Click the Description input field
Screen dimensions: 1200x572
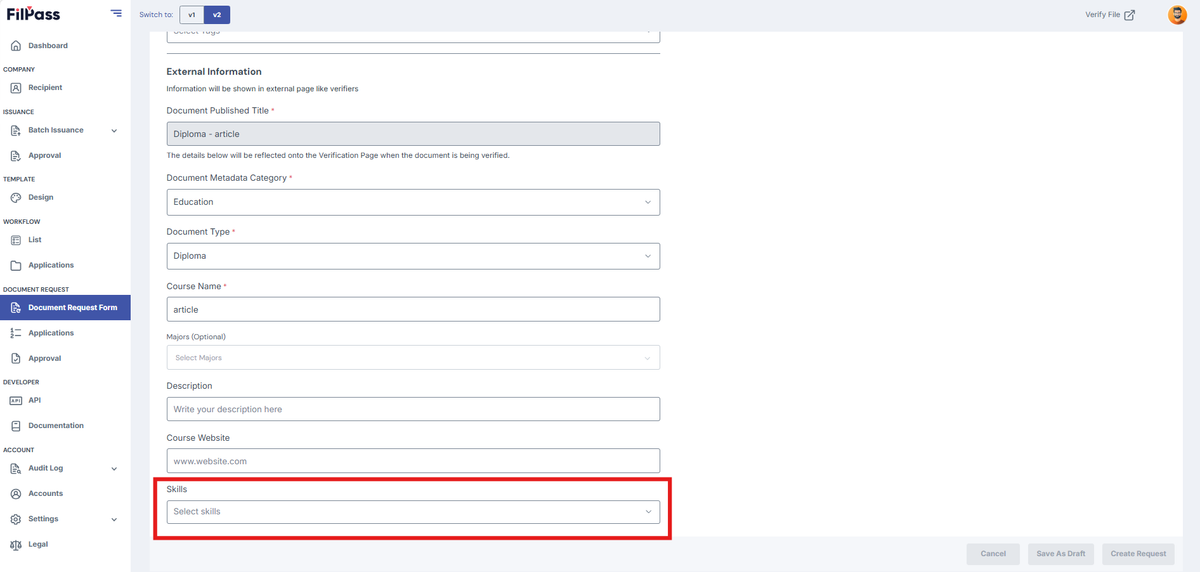coord(413,409)
